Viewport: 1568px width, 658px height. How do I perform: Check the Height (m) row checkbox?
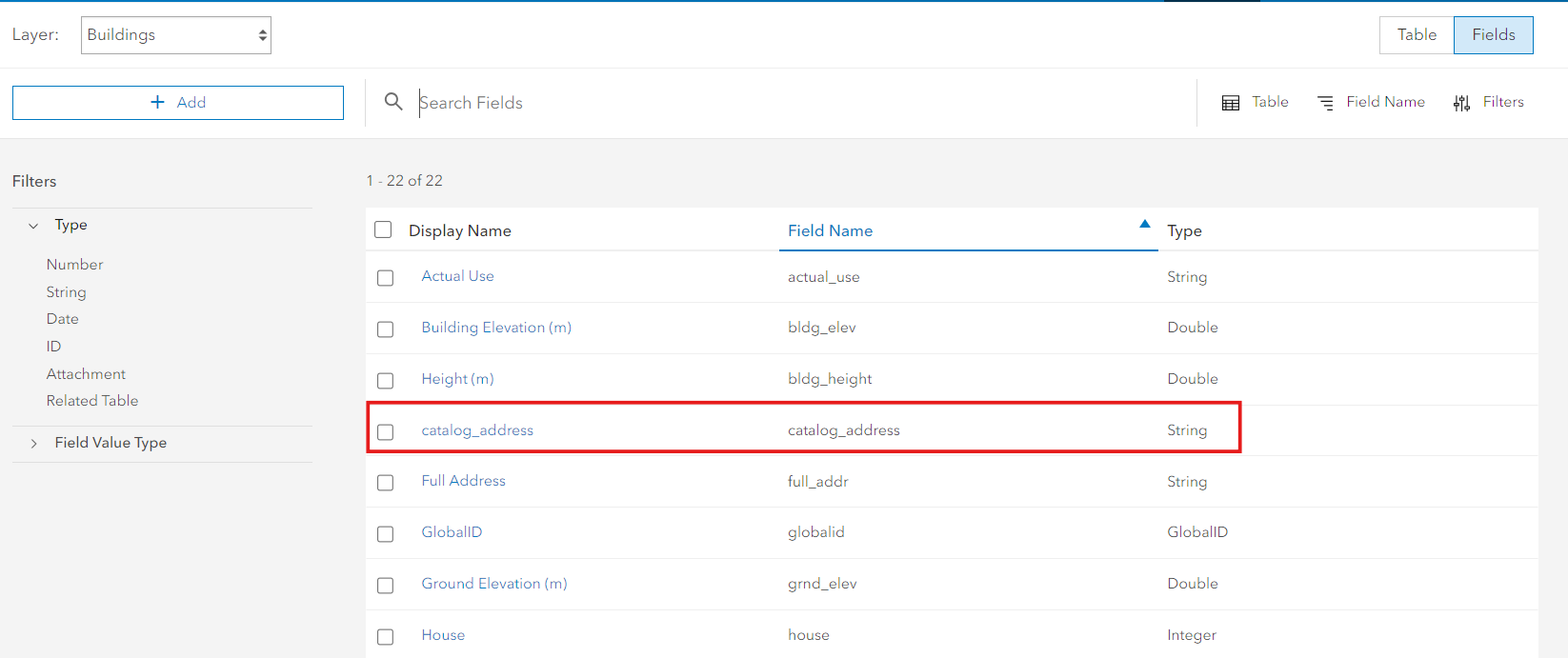[x=385, y=381]
